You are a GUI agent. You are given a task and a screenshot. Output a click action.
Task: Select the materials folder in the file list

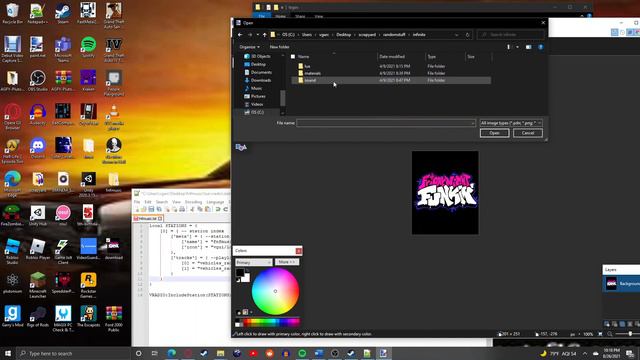[391, 73]
